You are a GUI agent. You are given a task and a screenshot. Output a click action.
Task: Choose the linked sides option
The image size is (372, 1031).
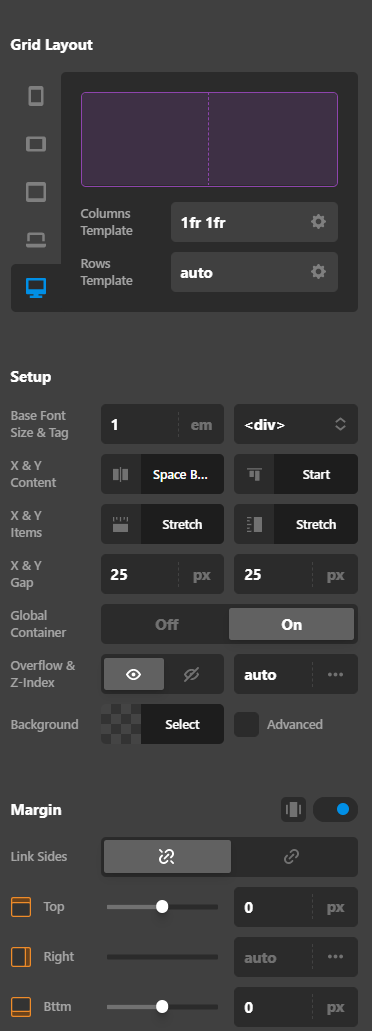[292, 857]
